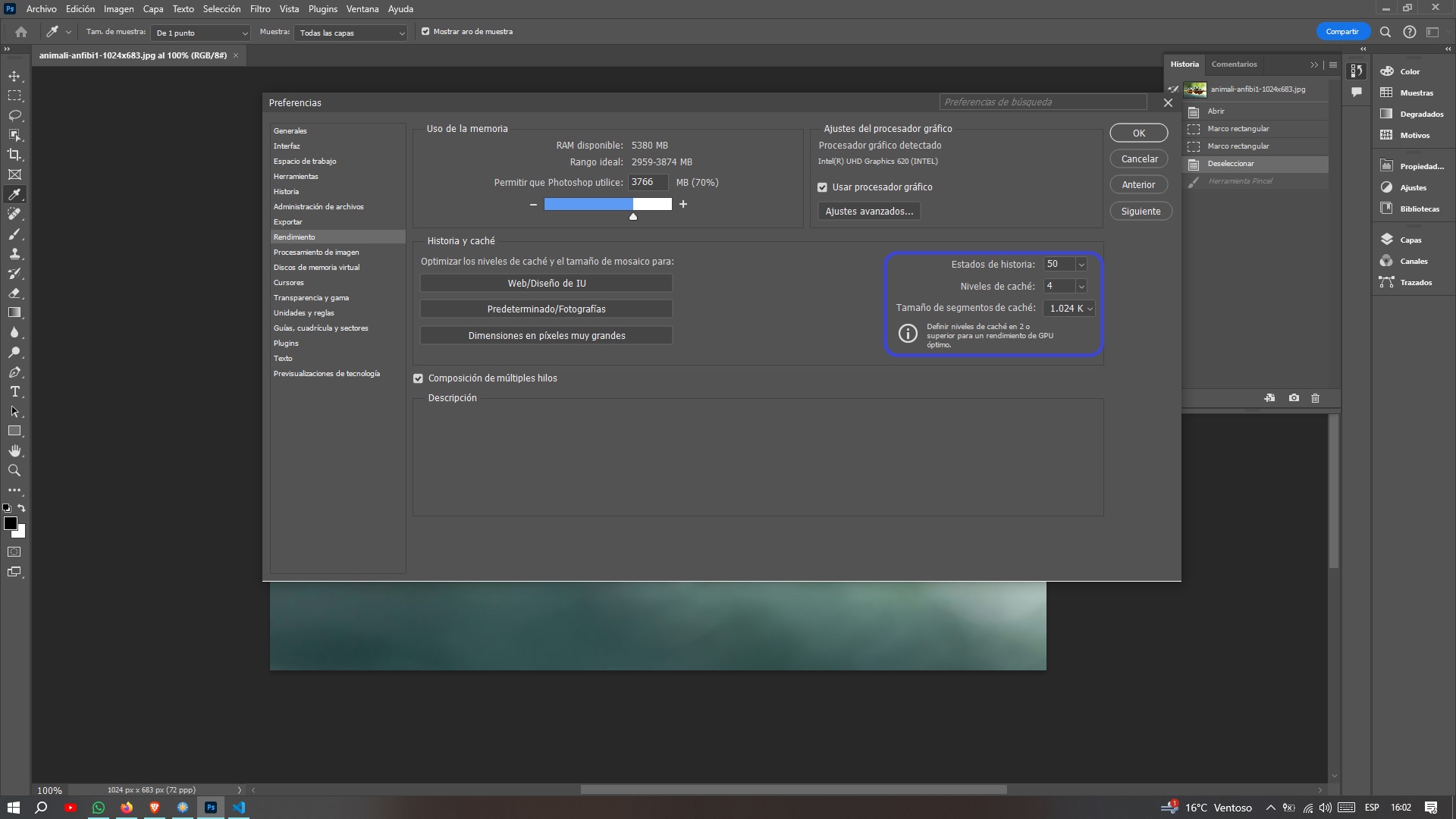Open the Color panel
The width and height of the screenshot is (1456, 819).
tap(1410, 71)
